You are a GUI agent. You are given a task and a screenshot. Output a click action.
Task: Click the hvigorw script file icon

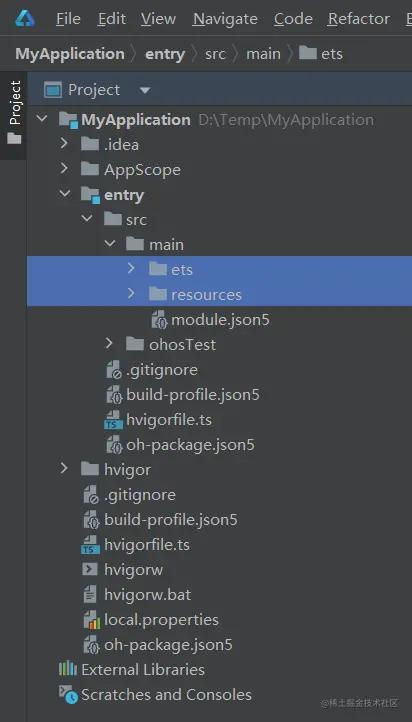tap(90, 570)
